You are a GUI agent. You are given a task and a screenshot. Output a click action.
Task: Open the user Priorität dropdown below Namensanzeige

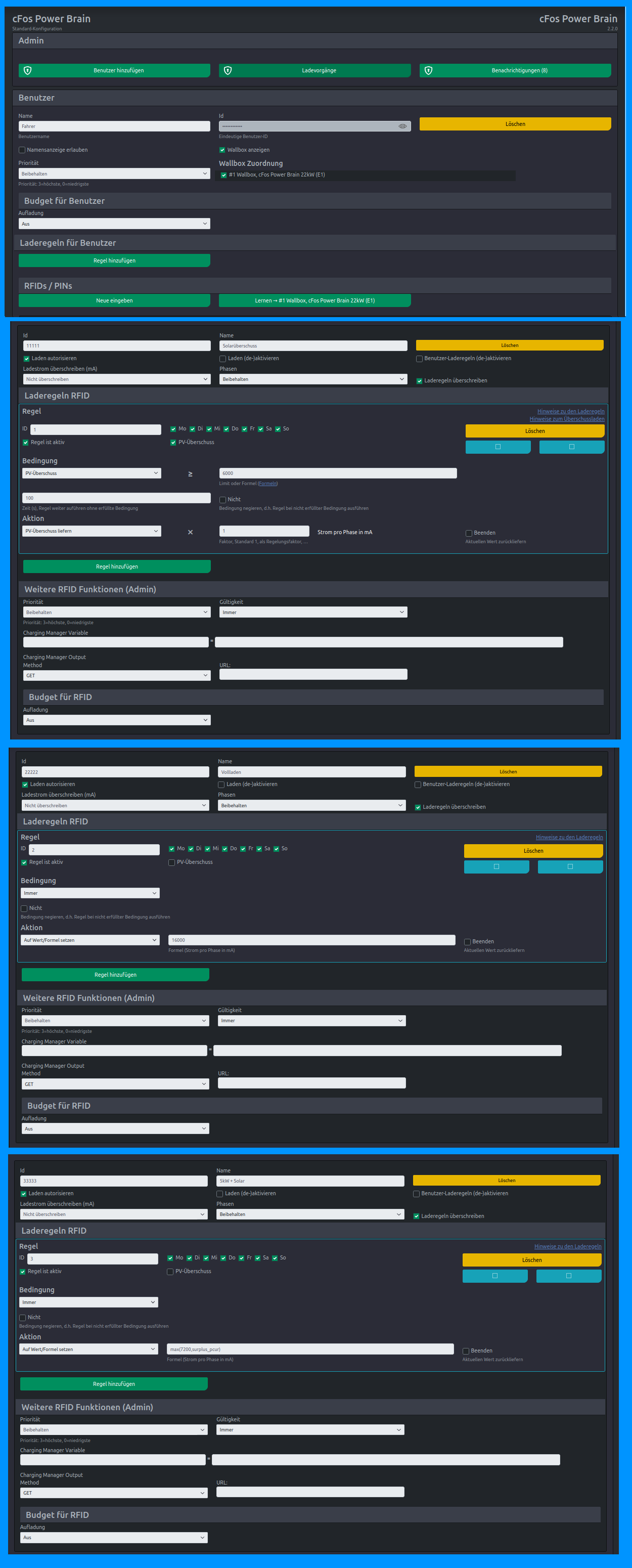(x=114, y=174)
